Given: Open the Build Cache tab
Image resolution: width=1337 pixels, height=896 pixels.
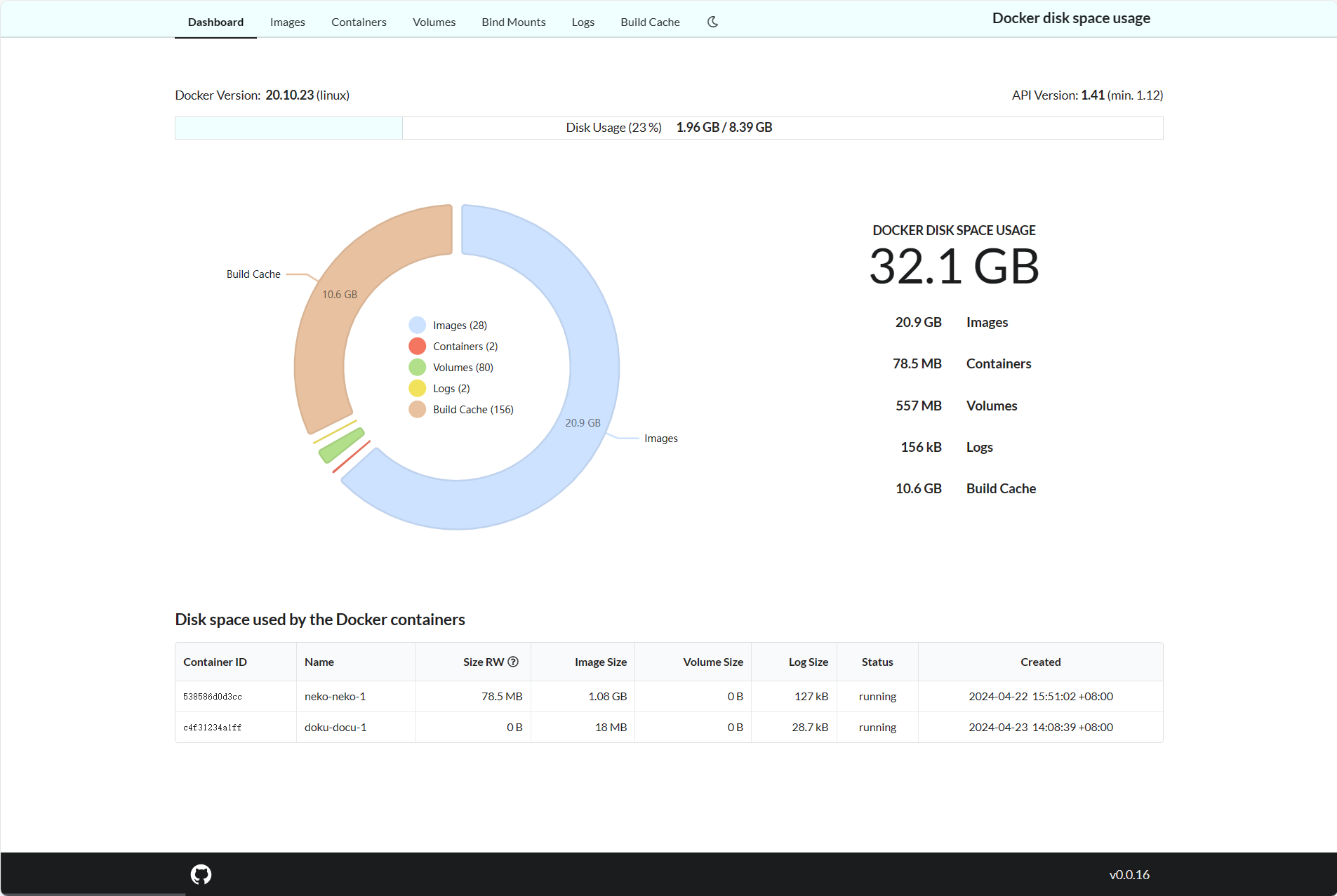Looking at the screenshot, I should [x=650, y=22].
